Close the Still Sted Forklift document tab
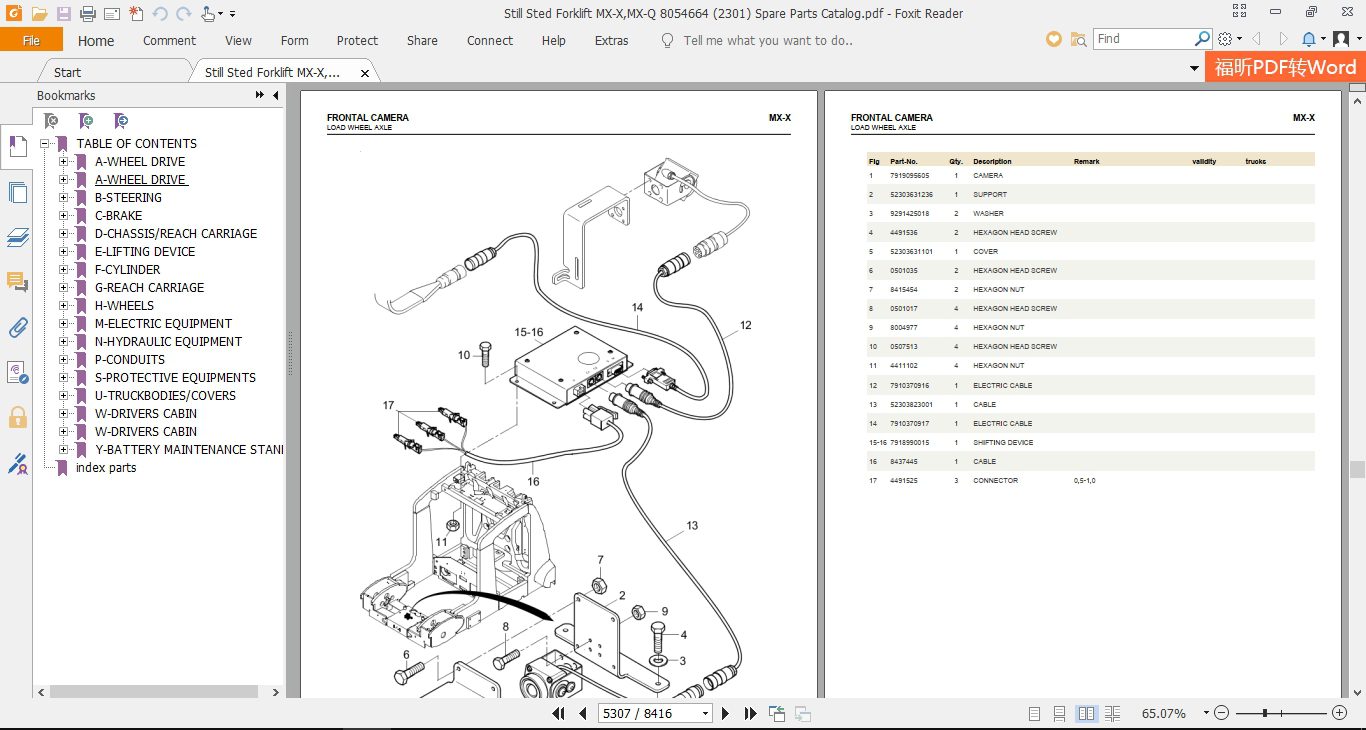1366x730 pixels. [x=365, y=73]
